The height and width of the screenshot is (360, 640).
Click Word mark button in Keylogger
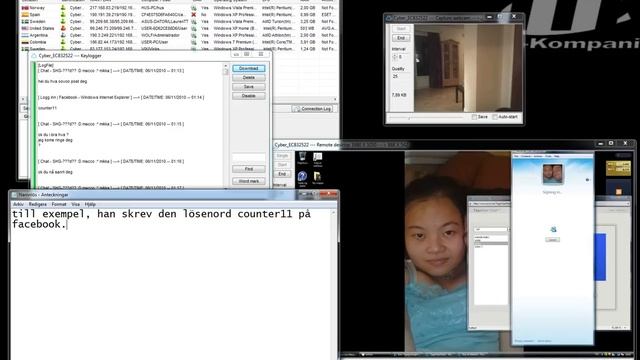point(249,181)
